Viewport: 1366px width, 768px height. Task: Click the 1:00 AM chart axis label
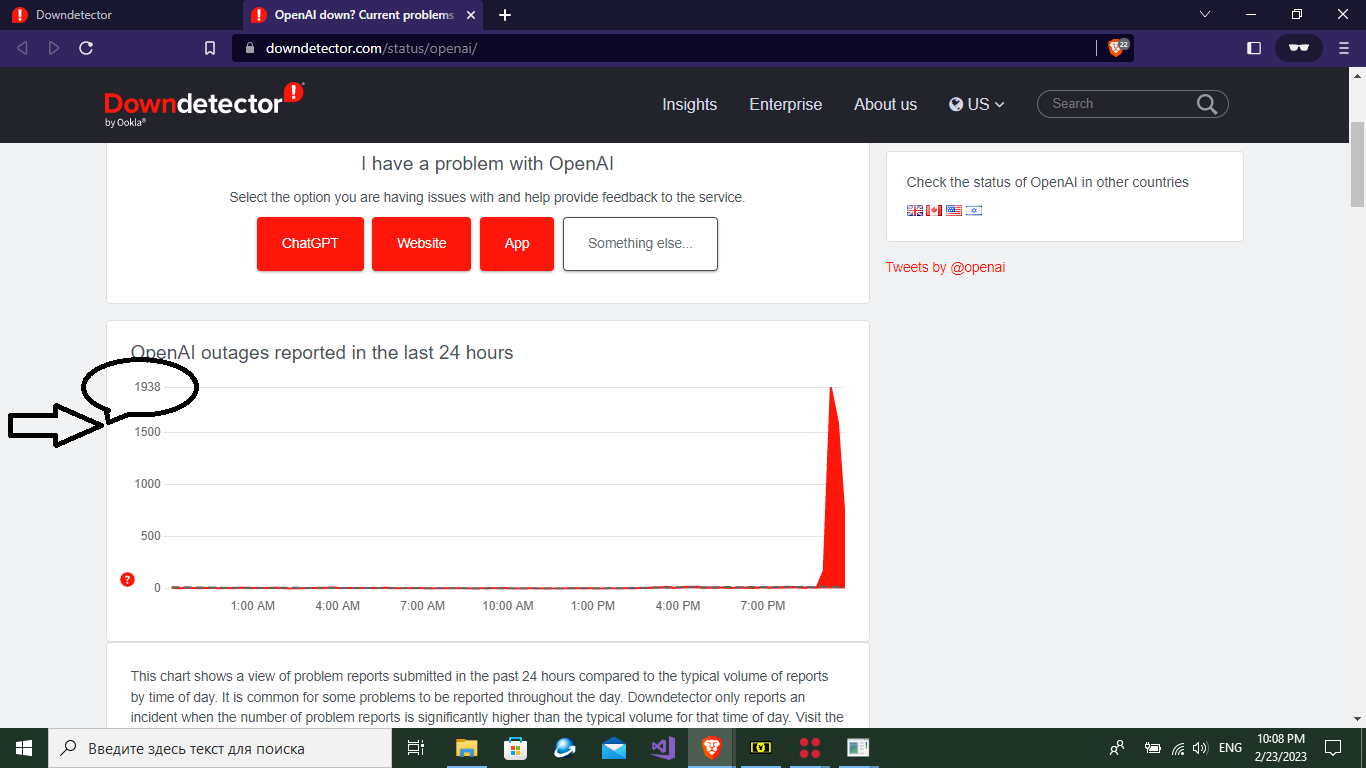click(253, 606)
